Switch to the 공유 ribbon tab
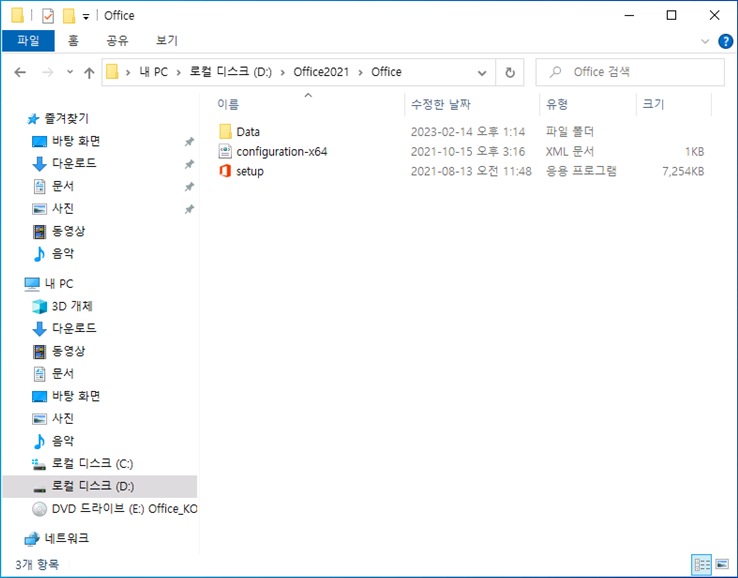Screen dimensions: 738x578 [x=117, y=40]
